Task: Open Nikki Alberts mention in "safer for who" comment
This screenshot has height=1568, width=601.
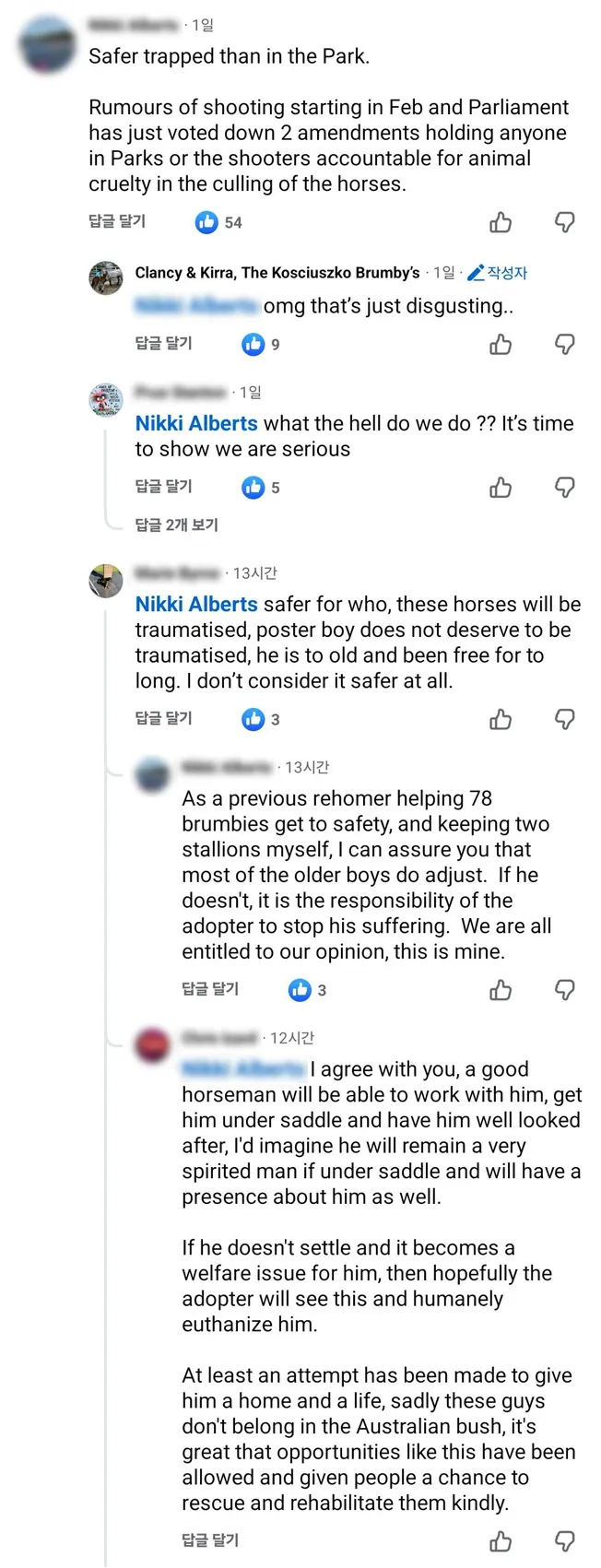Action: (x=196, y=604)
